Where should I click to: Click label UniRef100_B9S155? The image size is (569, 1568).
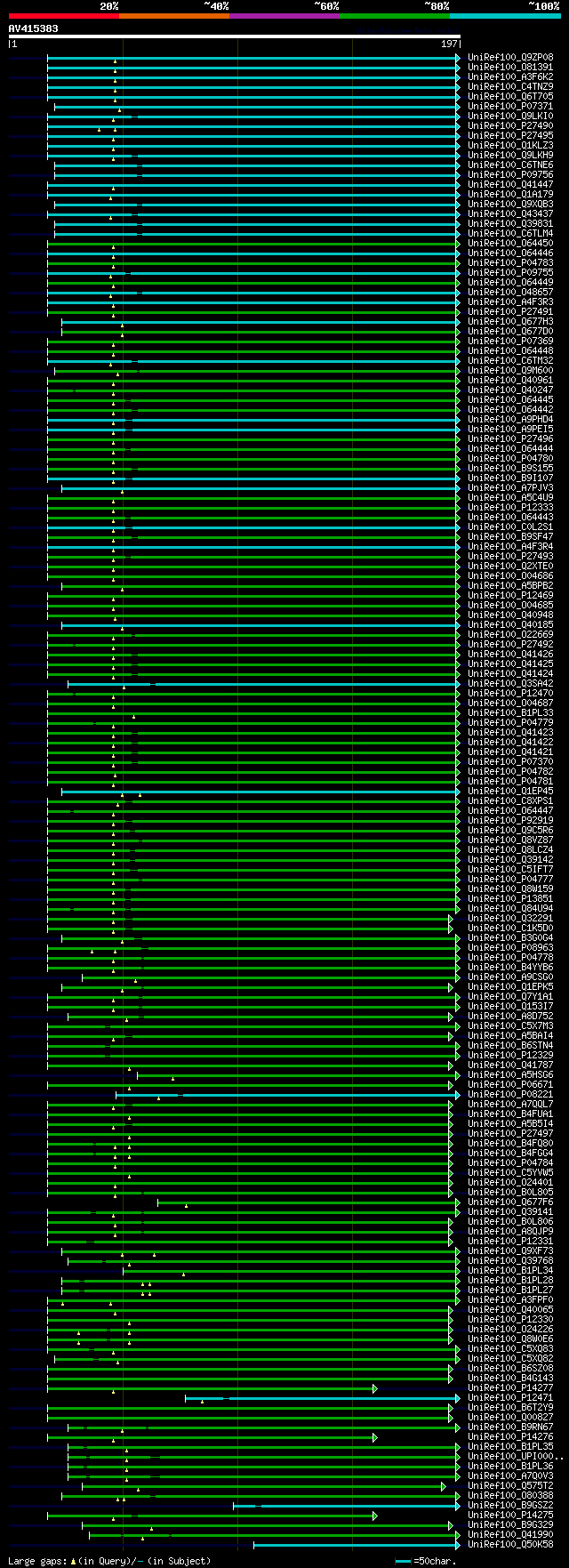tap(510, 468)
